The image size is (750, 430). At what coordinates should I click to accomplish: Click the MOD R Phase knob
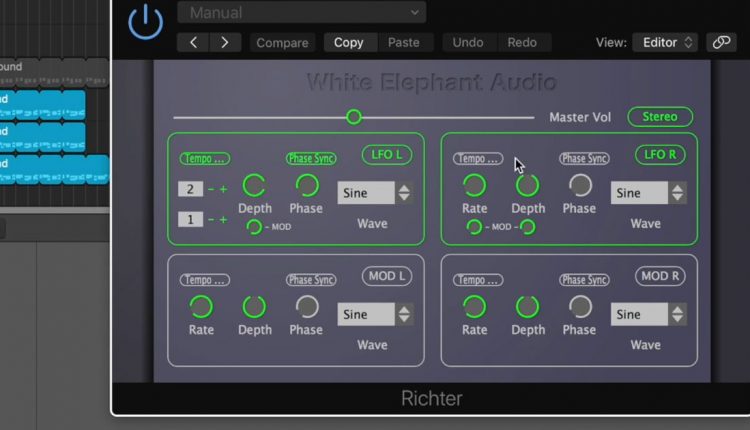point(580,307)
